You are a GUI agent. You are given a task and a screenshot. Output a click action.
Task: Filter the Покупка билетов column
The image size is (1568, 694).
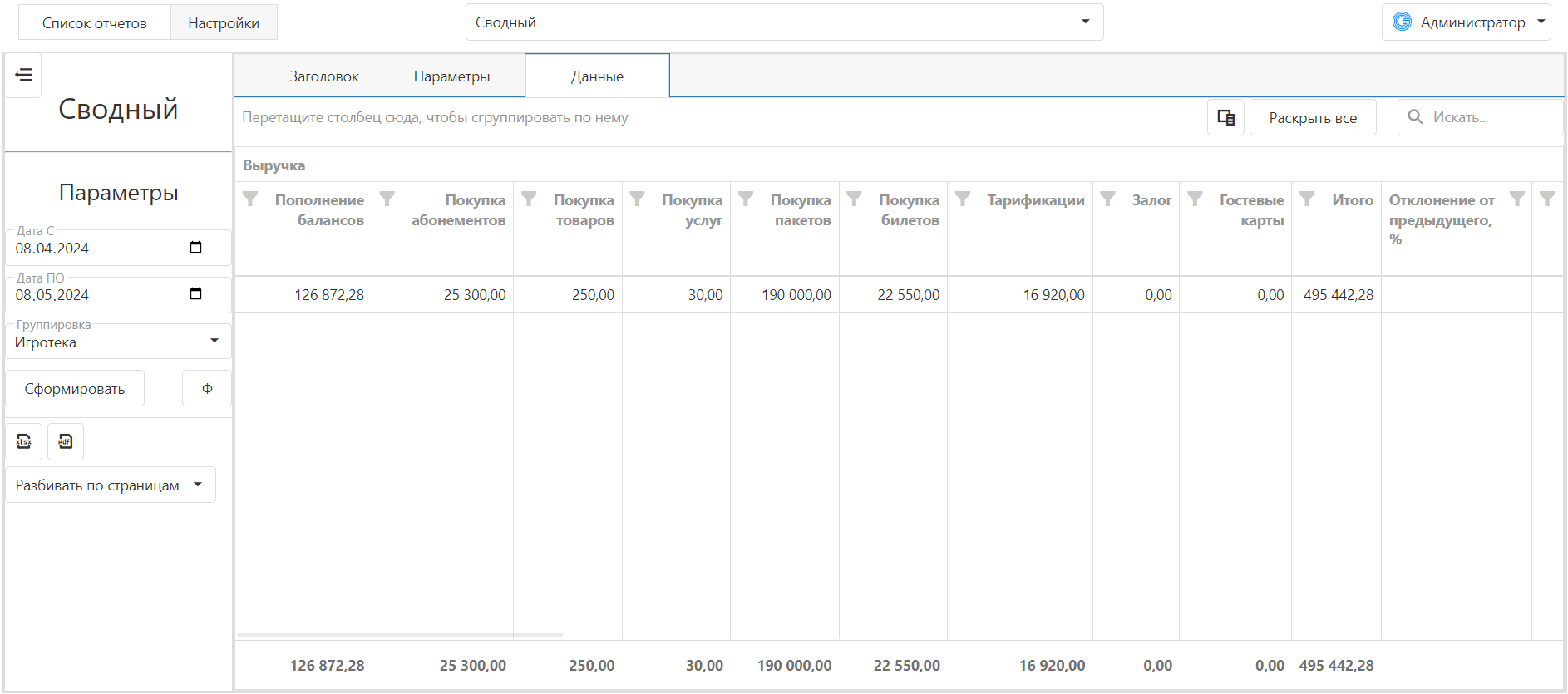click(x=854, y=199)
